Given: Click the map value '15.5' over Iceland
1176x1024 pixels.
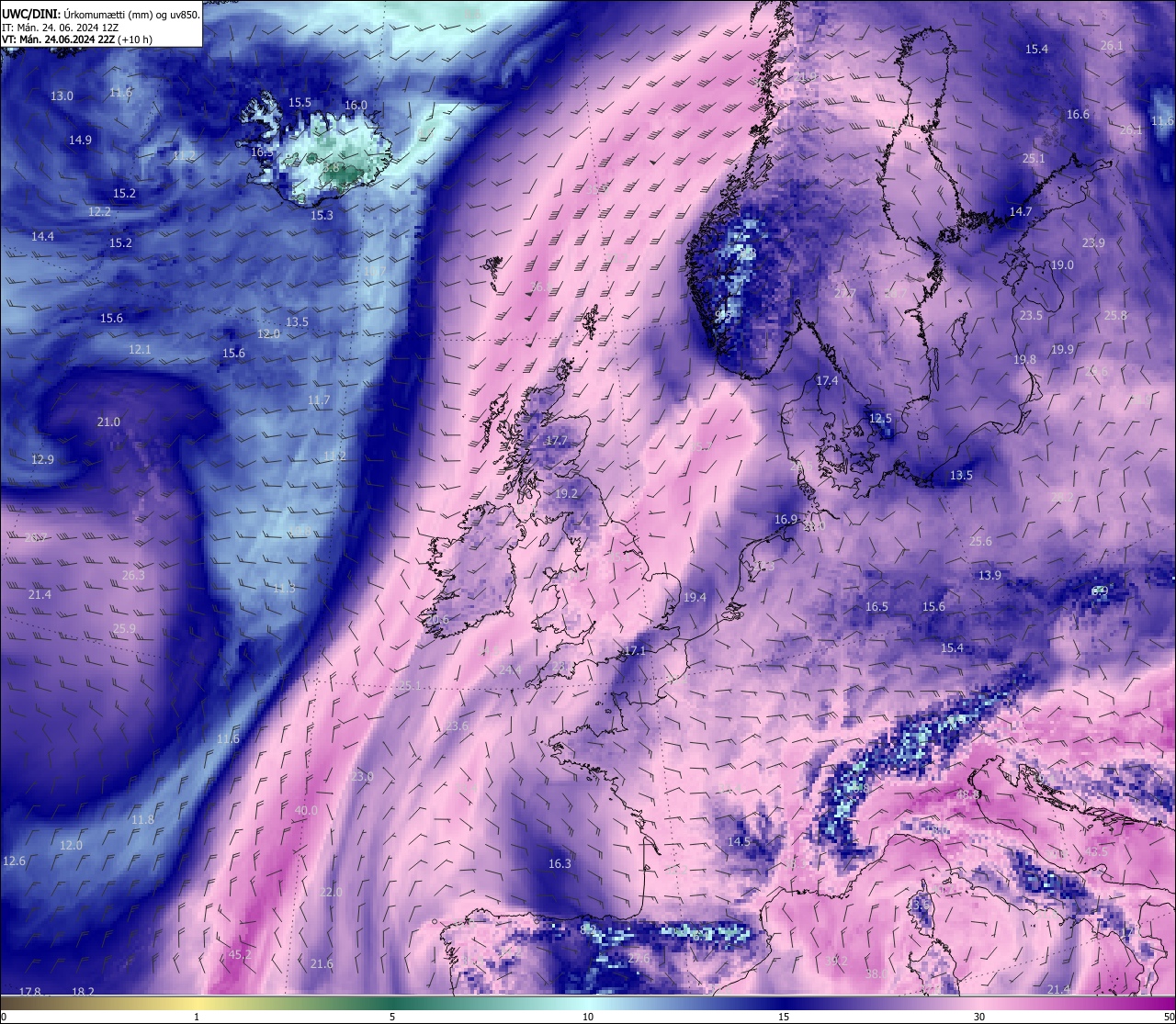Looking at the screenshot, I should click(x=300, y=102).
